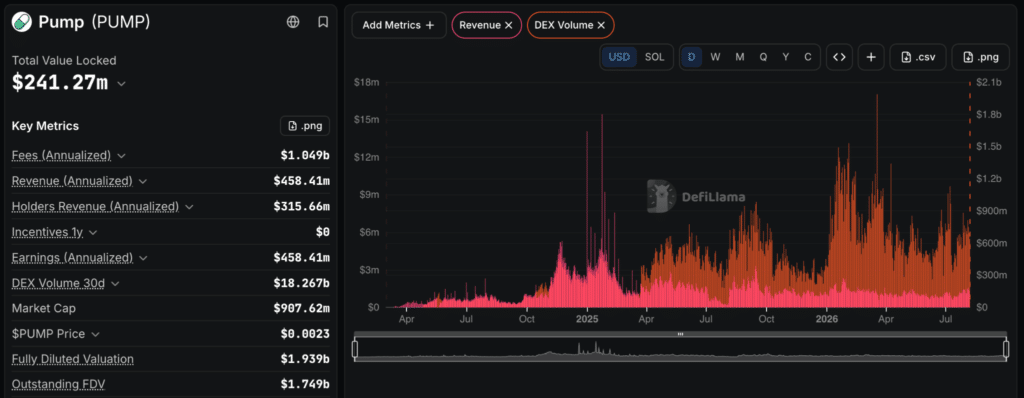
Task: Download chart as .png
Action: [981, 57]
